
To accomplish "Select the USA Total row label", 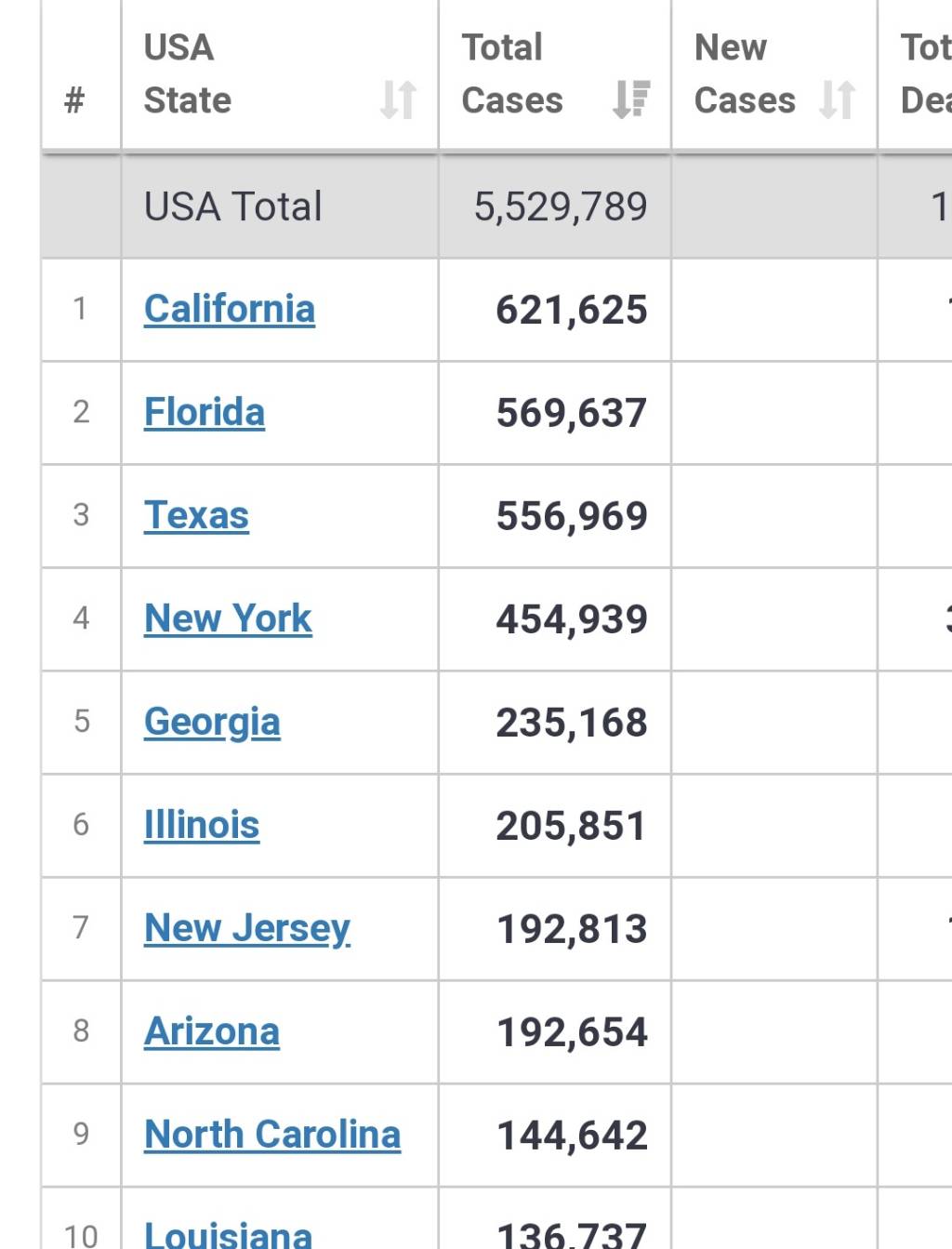I will click(x=232, y=206).
